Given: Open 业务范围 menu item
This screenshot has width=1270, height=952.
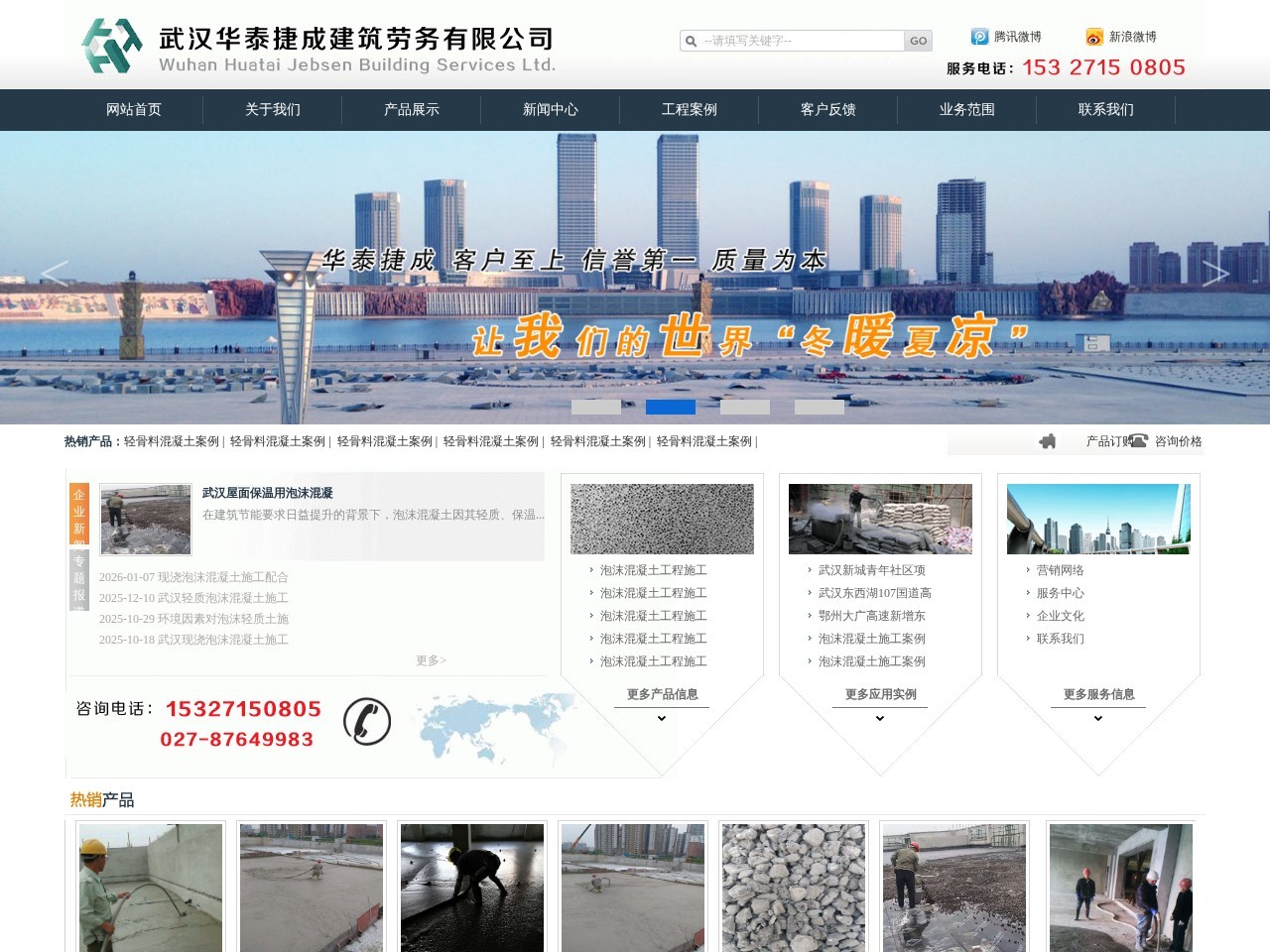Looking at the screenshot, I should click(967, 110).
